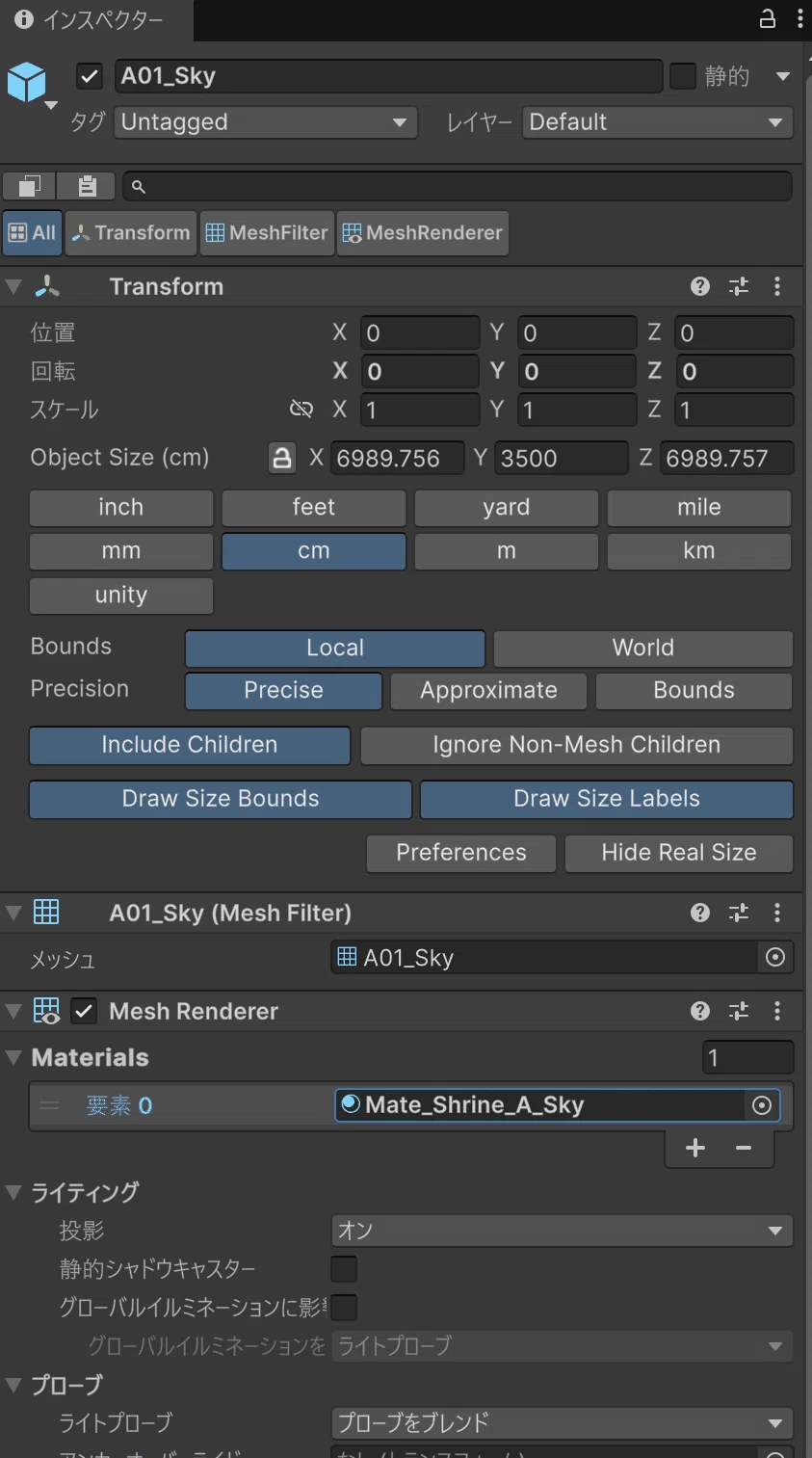812x1458 pixels.
Task: Open the Mesh Filter presets icon
Action: click(x=739, y=913)
